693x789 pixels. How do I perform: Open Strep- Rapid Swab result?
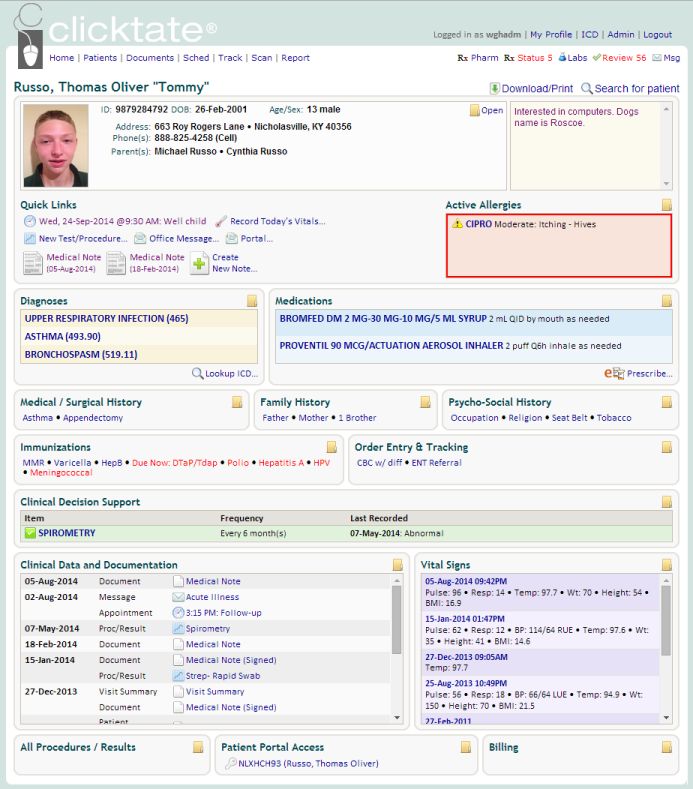[x=223, y=676]
